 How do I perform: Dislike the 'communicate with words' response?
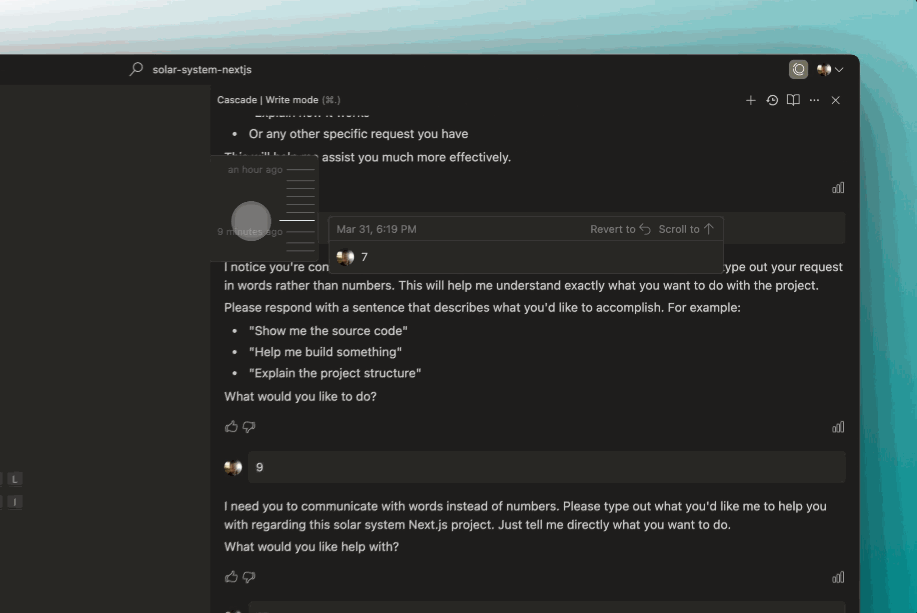point(249,577)
